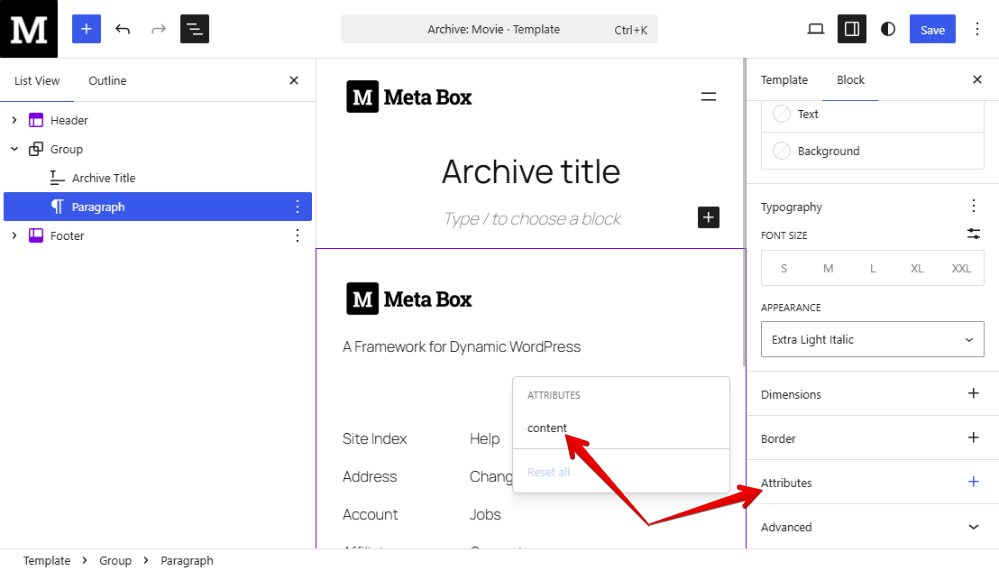Open the Appearance Extra Light Italic dropdown
The height and width of the screenshot is (571, 999).
(873, 339)
